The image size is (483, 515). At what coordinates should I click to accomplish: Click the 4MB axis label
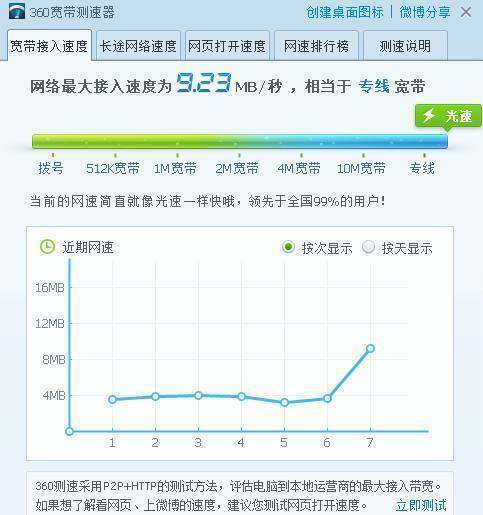[x=53, y=396]
